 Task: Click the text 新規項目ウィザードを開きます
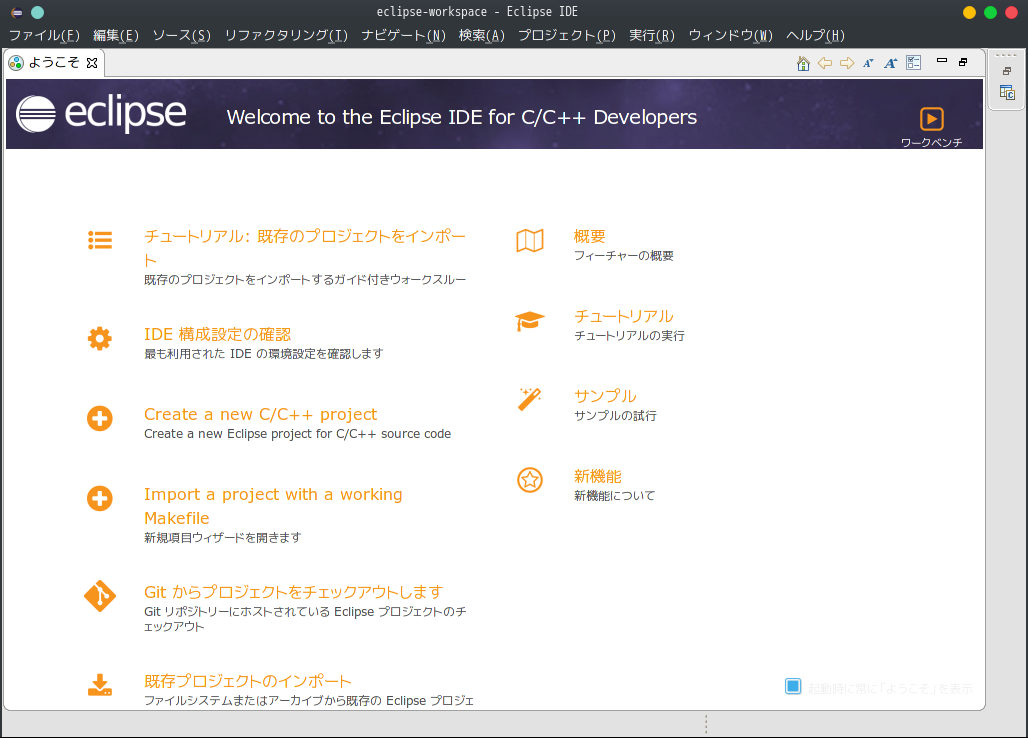pos(222,537)
